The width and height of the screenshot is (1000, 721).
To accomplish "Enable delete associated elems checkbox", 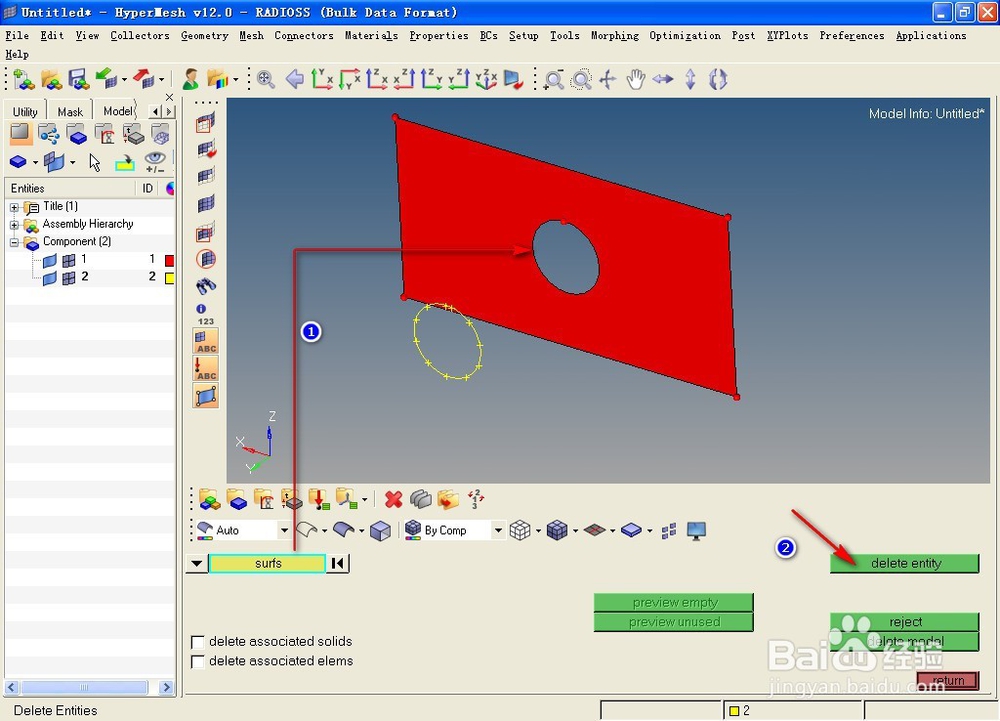I will [198, 661].
